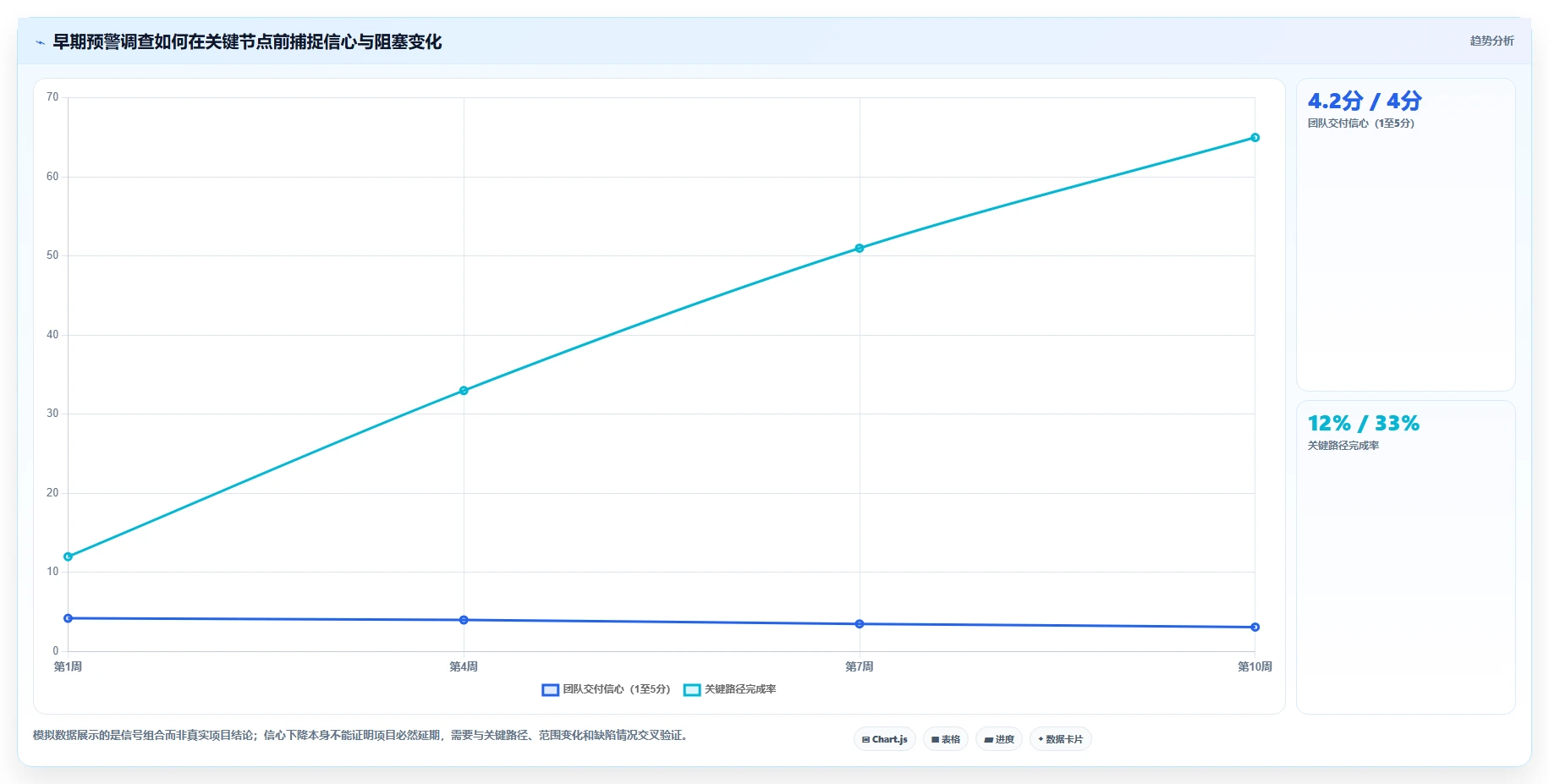Click the chart title 早期预警调查 heading
Image resolution: width=1549 pixels, height=784 pixels.
(x=247, y=41)
